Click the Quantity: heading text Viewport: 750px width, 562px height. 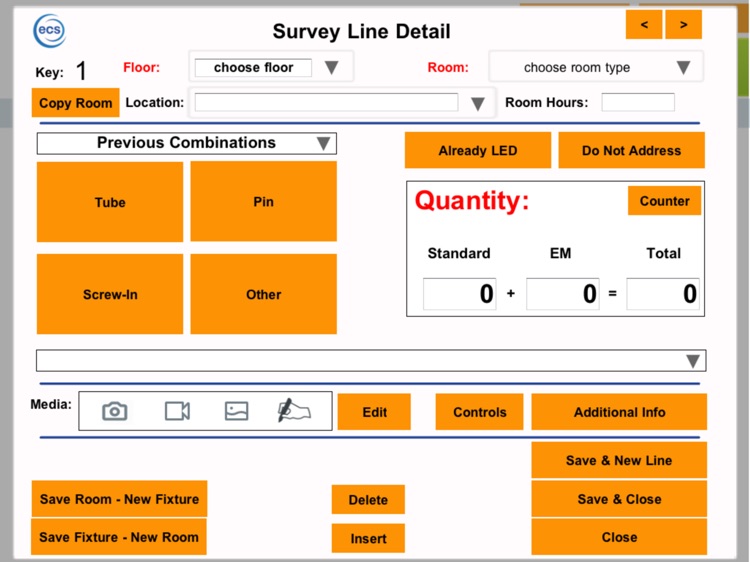pos(472,200)
